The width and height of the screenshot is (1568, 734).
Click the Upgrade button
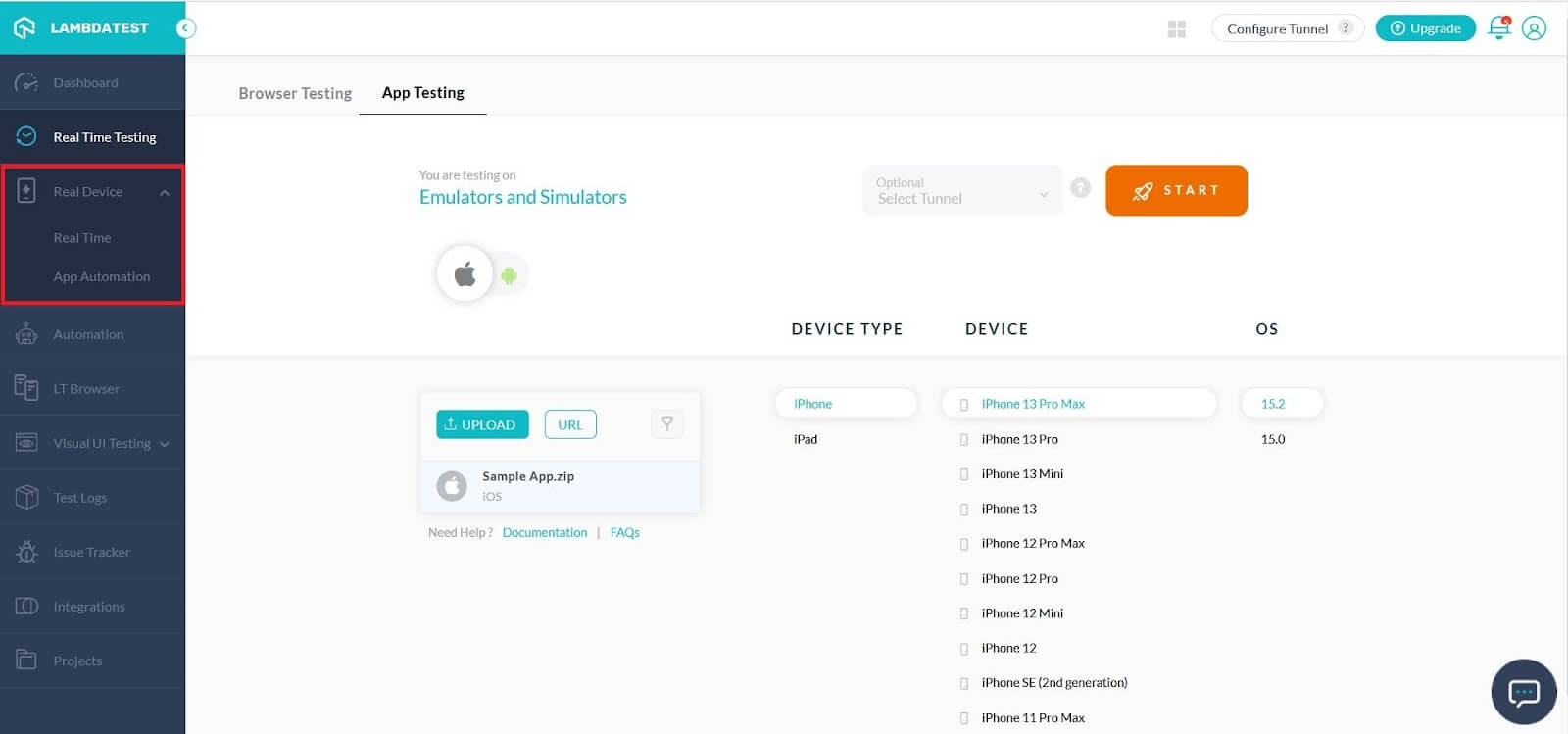coord(1426,28)
